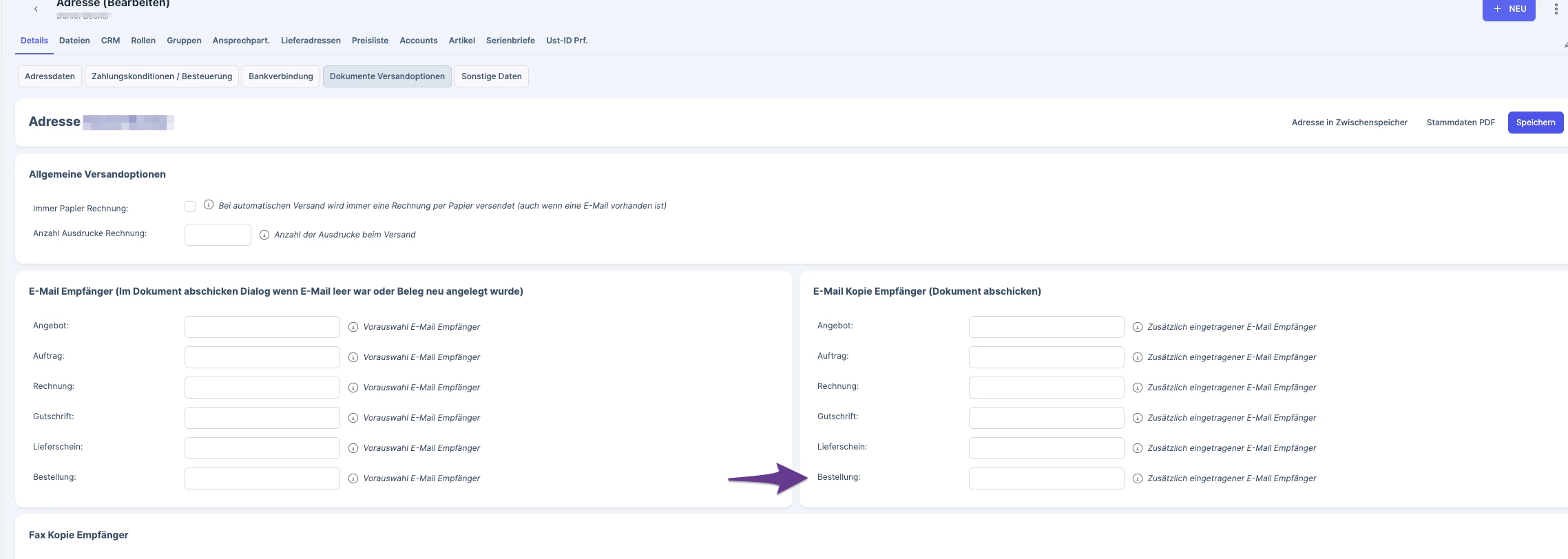Focus Rechnung field under E-Mail Kopie Empfänger
The height and width of the screenshot is (559, 1568).
coord(1047,388)
